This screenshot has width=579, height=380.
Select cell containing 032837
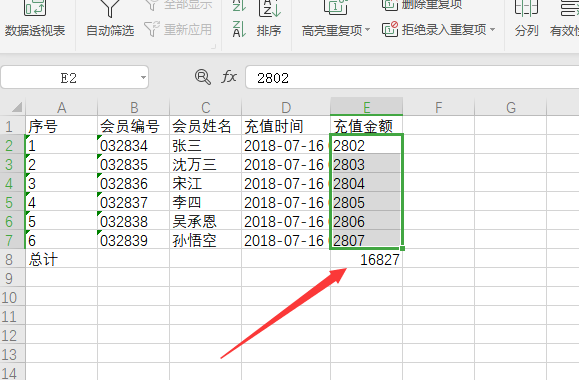point(133,202)
